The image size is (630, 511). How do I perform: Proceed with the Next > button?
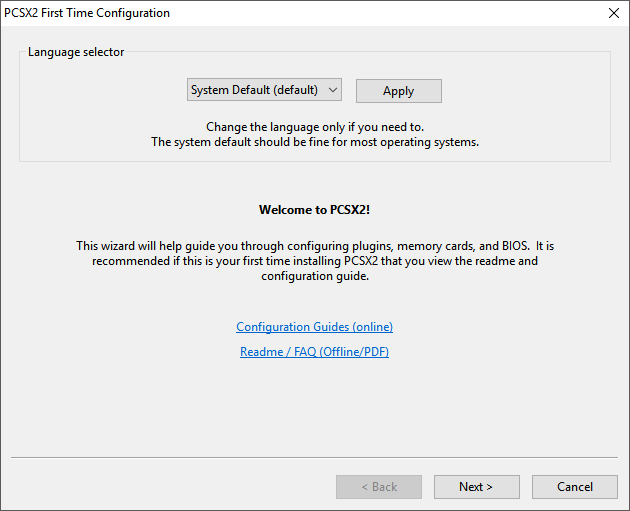pos(476,487)
